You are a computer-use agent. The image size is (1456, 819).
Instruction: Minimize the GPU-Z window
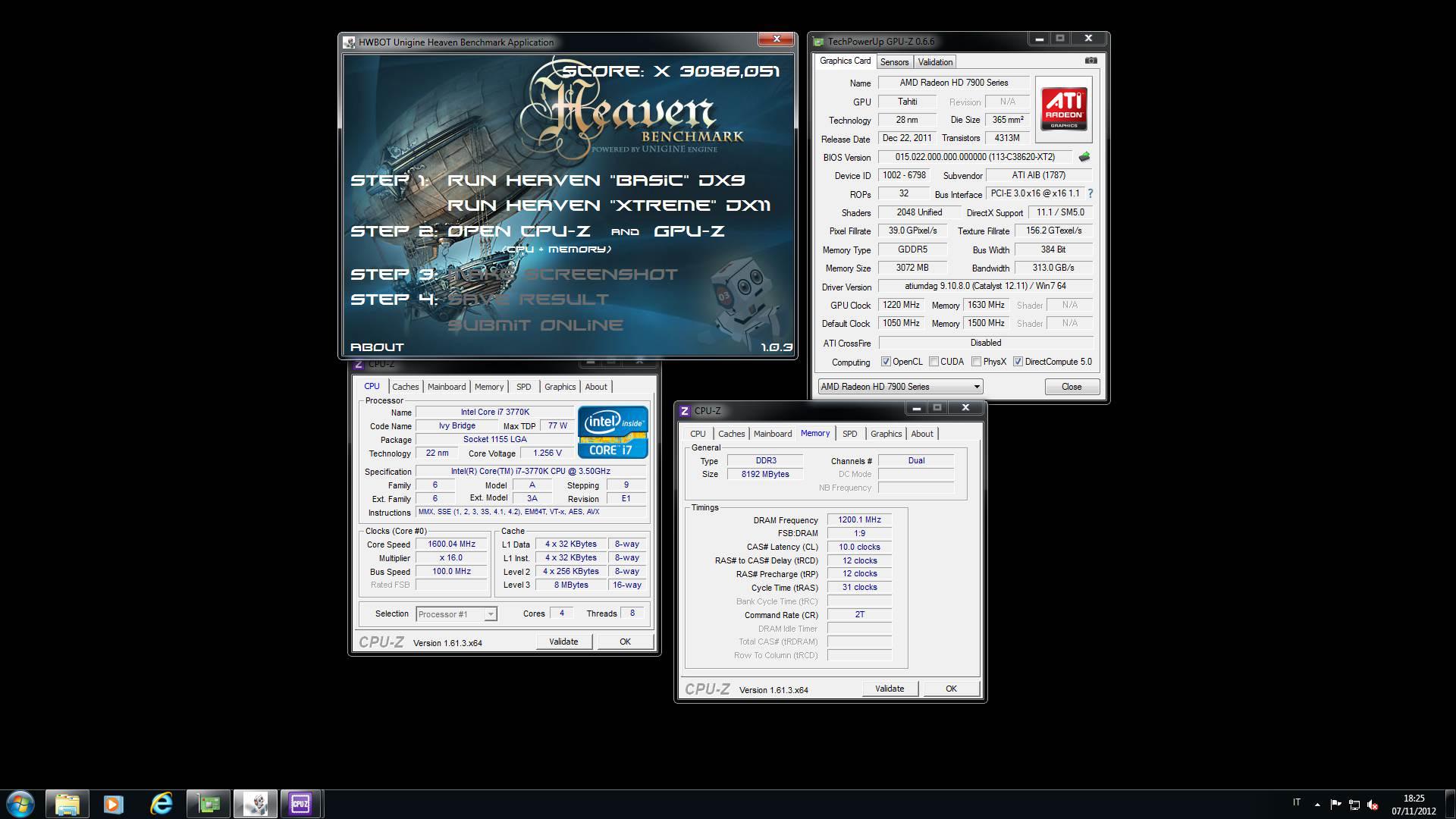(1039, 39)
